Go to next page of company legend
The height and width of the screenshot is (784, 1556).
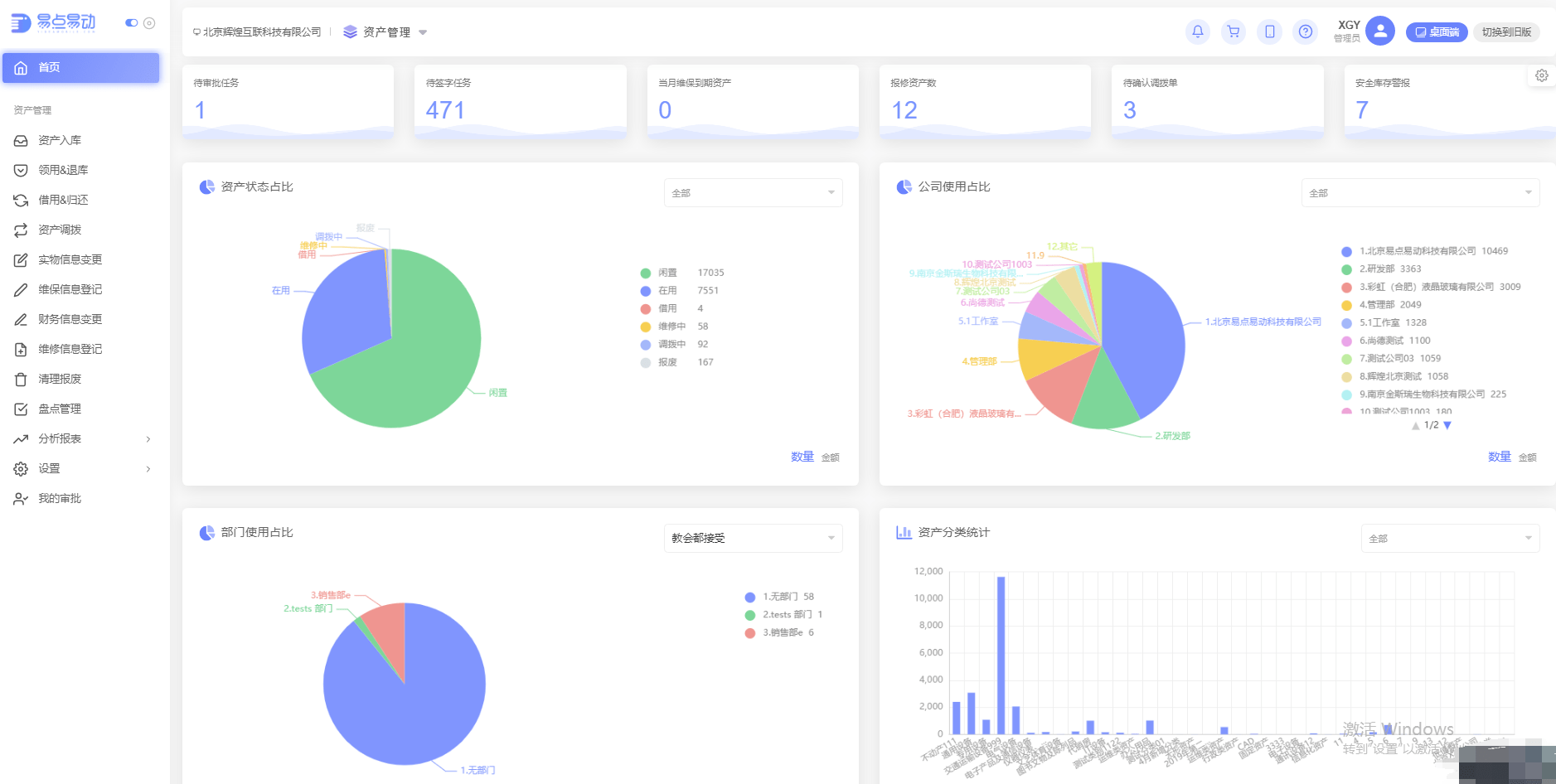click(x=1447, y=425)
